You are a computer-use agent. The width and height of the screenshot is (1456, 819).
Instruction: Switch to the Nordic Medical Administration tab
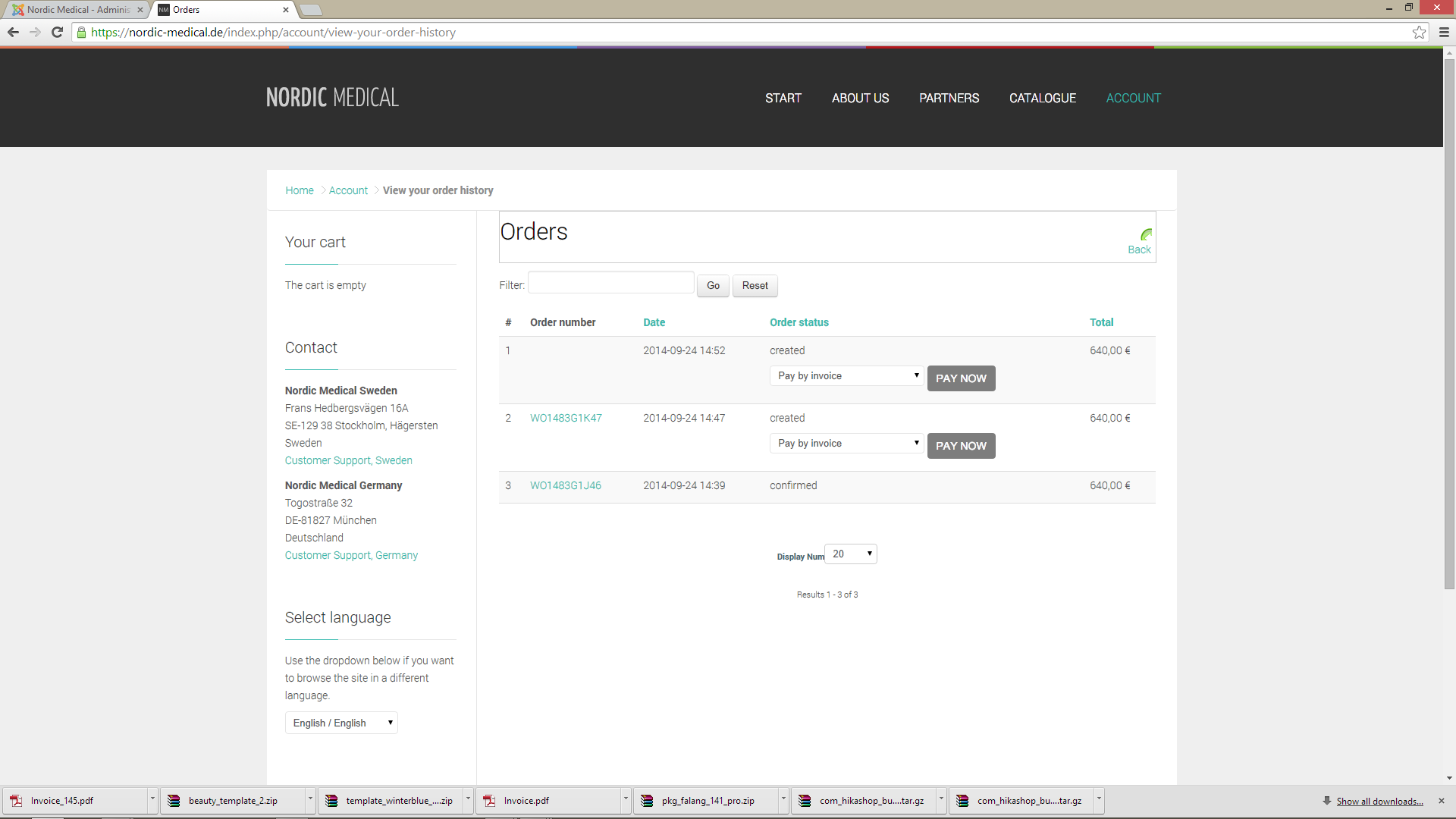point(77,10)
